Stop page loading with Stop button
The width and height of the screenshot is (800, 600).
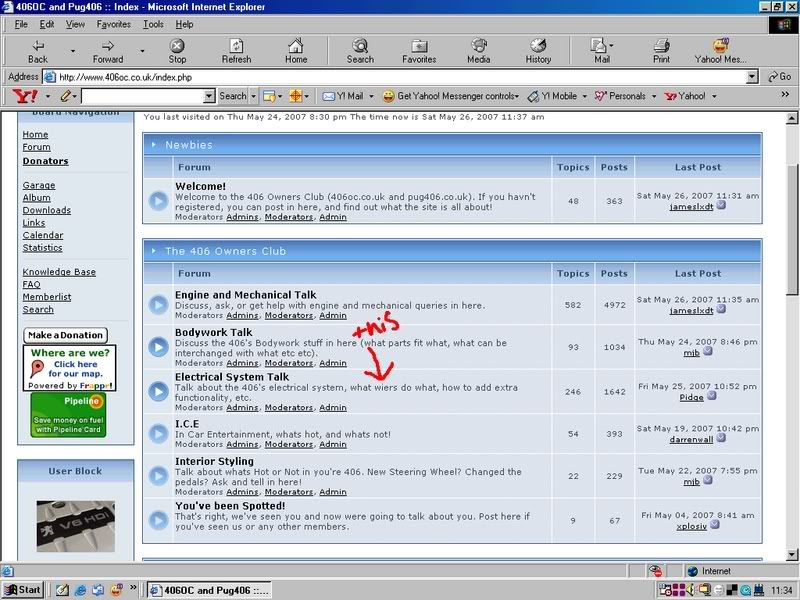pyautogui.click(x=177, y=51)
